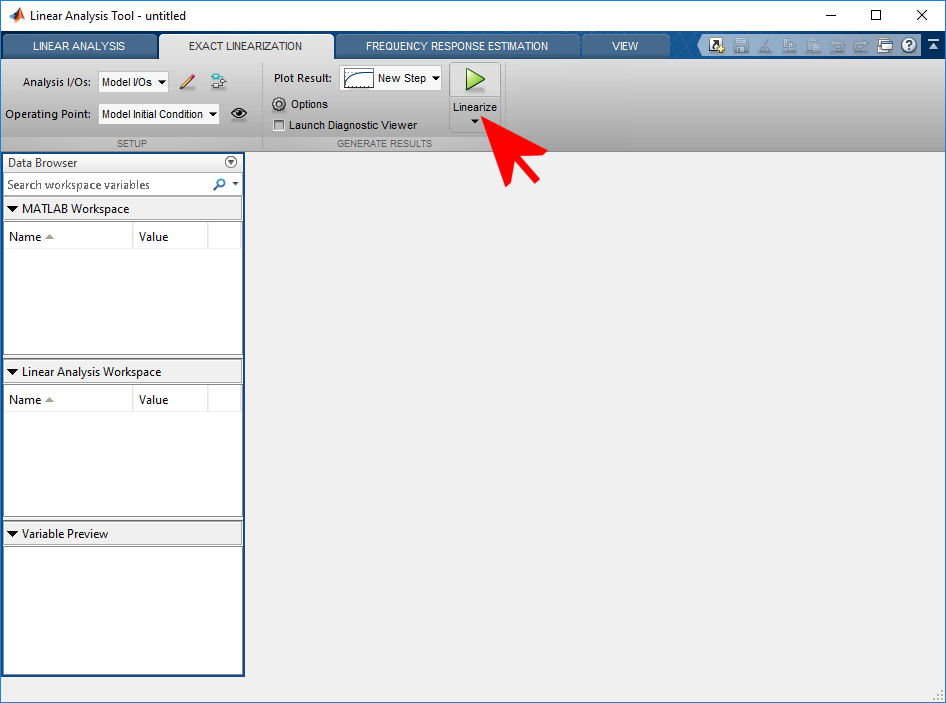Click the Redo arrow icon
This screenshot has height=703, width=946.
pyautogui.click(x=861, y=45)
